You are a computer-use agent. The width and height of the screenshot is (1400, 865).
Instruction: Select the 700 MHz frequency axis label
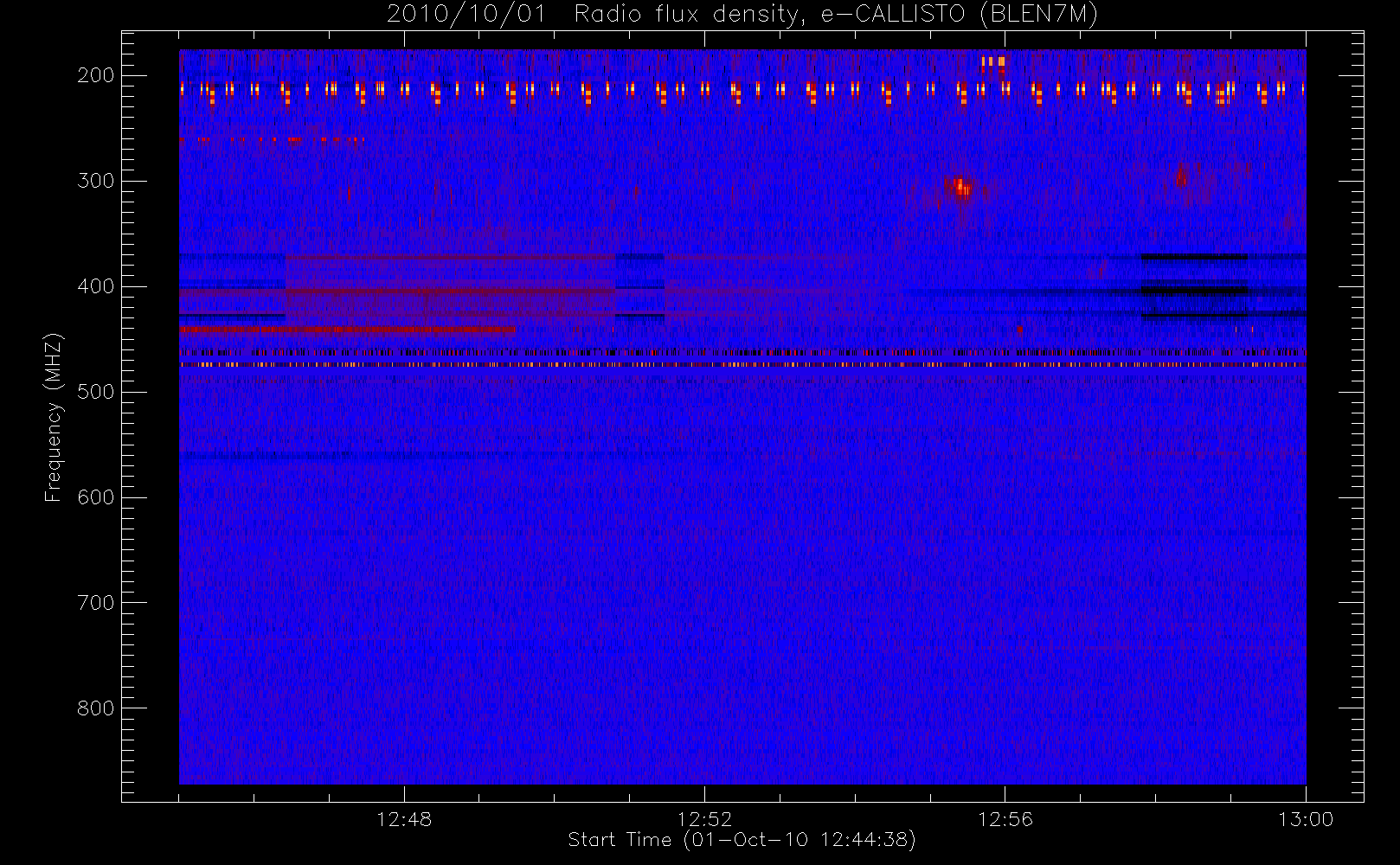tap(95, 603)
